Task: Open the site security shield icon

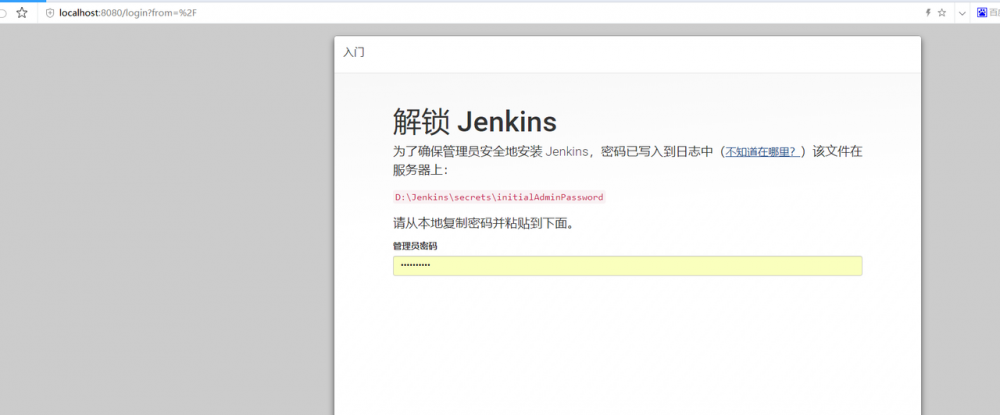Action: [50, 13]
